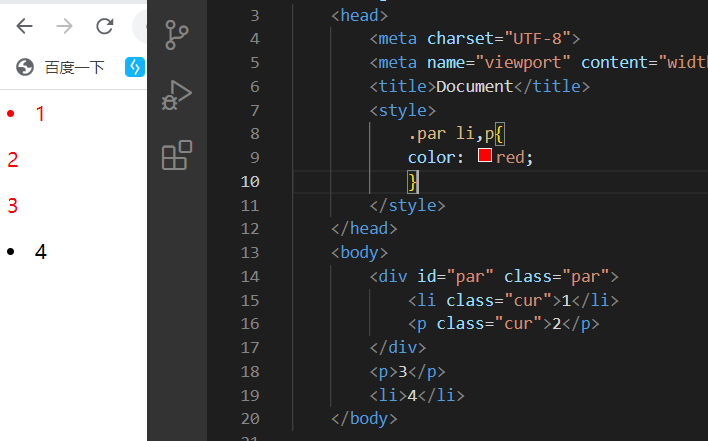Open the Run and Debug view
This screenshot has height=441, width=708.
[177, 95]
